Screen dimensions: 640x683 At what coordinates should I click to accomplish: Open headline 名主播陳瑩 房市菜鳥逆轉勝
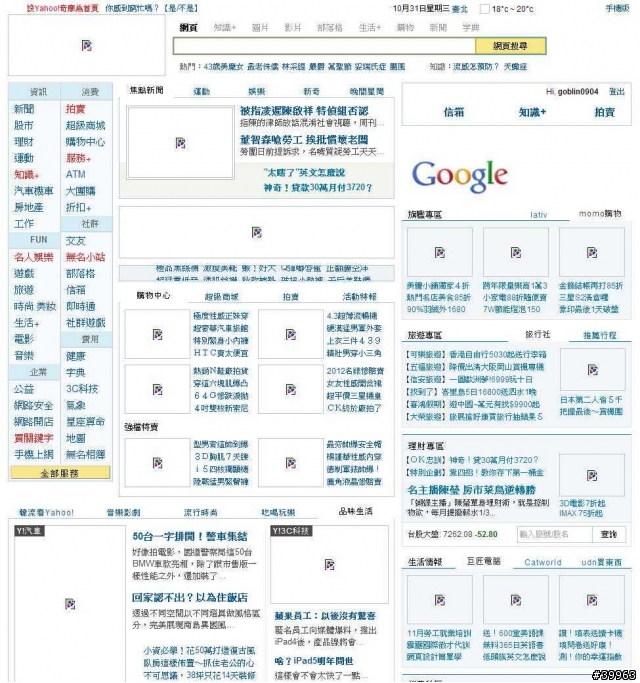point(471,490)
